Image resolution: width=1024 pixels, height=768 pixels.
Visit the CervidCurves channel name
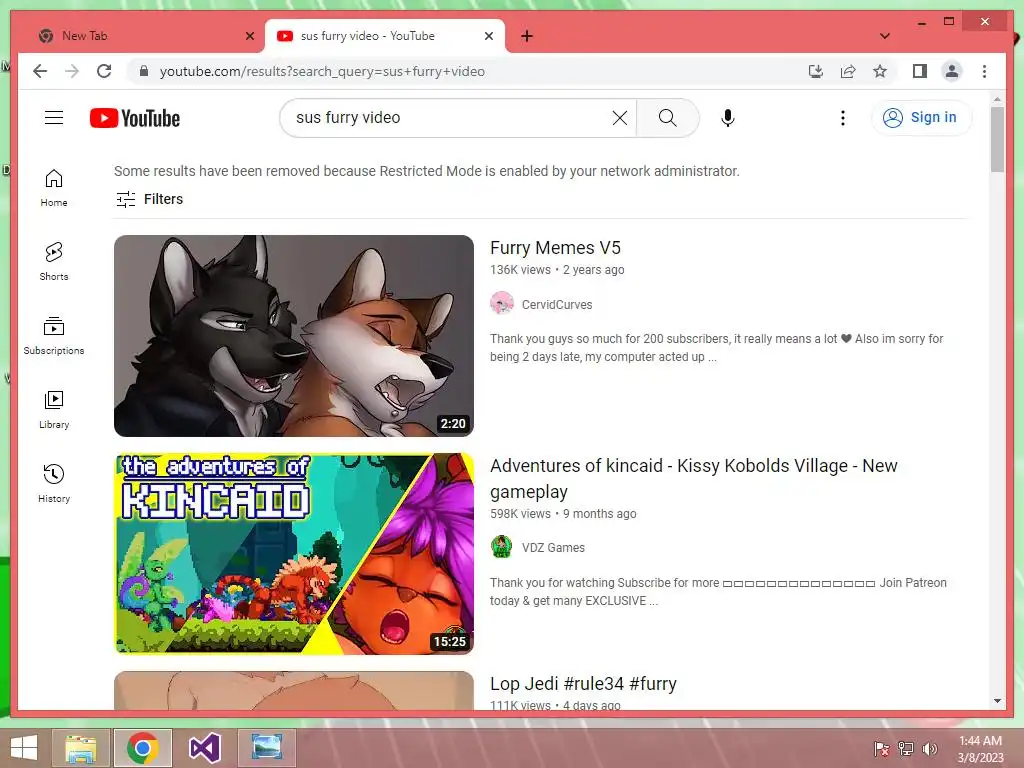pyautogui.click(x=557, y=304)
